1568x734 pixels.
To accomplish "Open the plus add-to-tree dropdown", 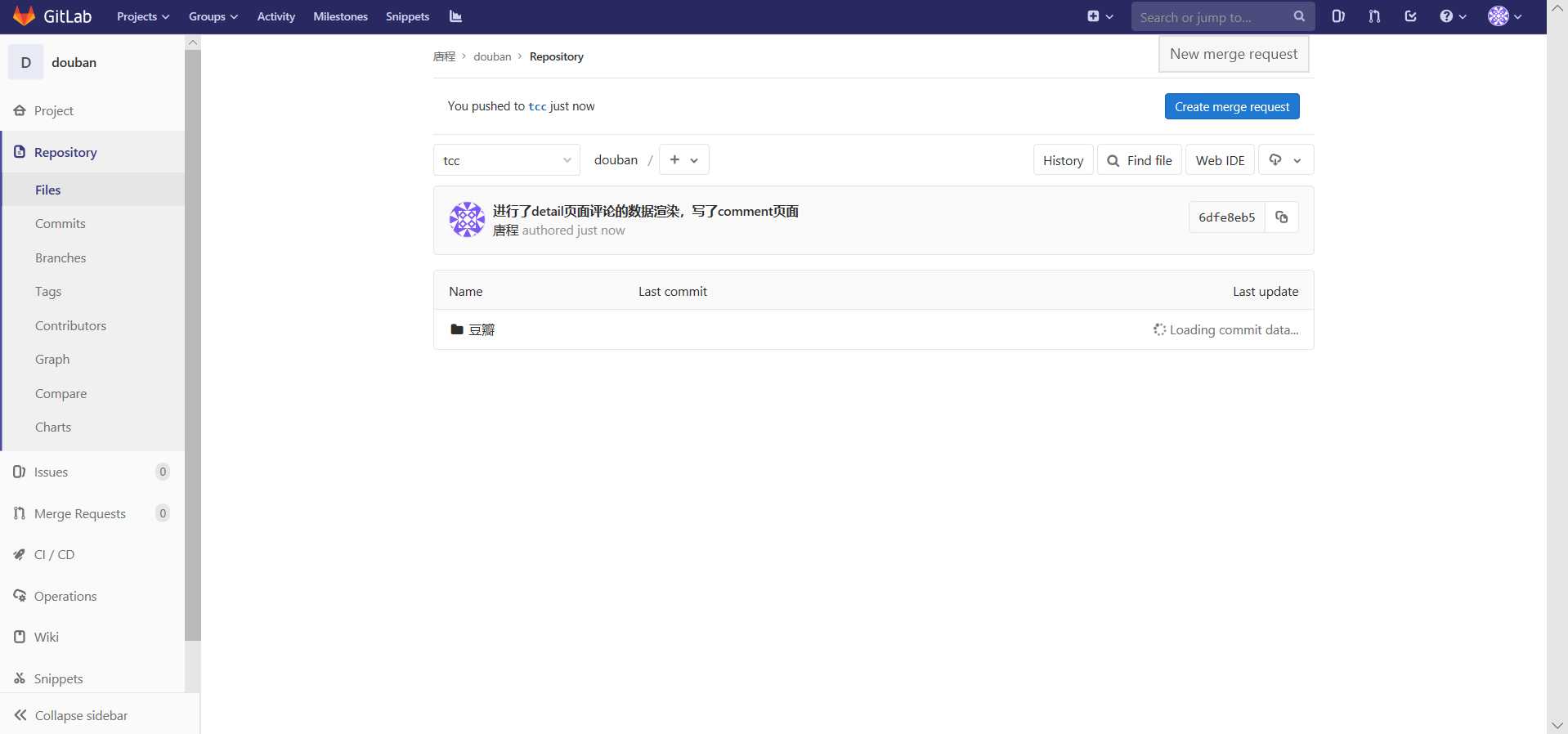I will [x=684, y=159].
